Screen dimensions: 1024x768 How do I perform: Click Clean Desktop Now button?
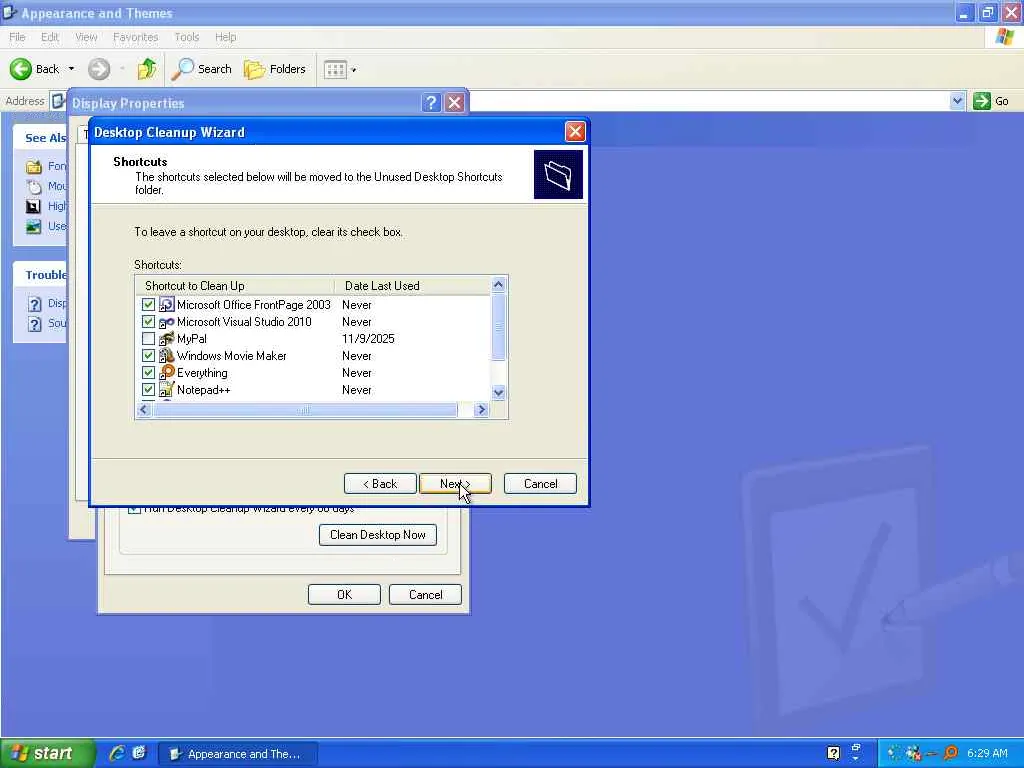tap(377, 534)
